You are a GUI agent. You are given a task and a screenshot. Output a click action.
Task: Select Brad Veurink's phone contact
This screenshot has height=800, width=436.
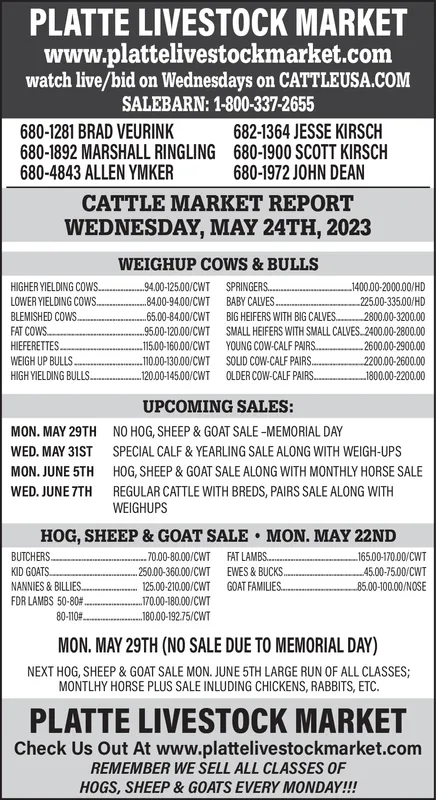(96, 132)
